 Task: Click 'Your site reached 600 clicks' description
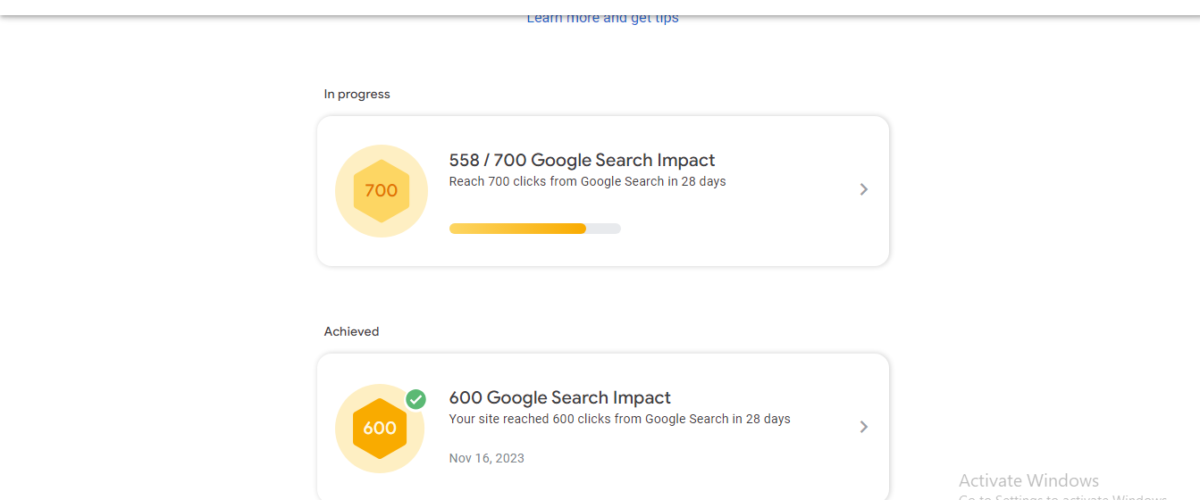(620, 419)
